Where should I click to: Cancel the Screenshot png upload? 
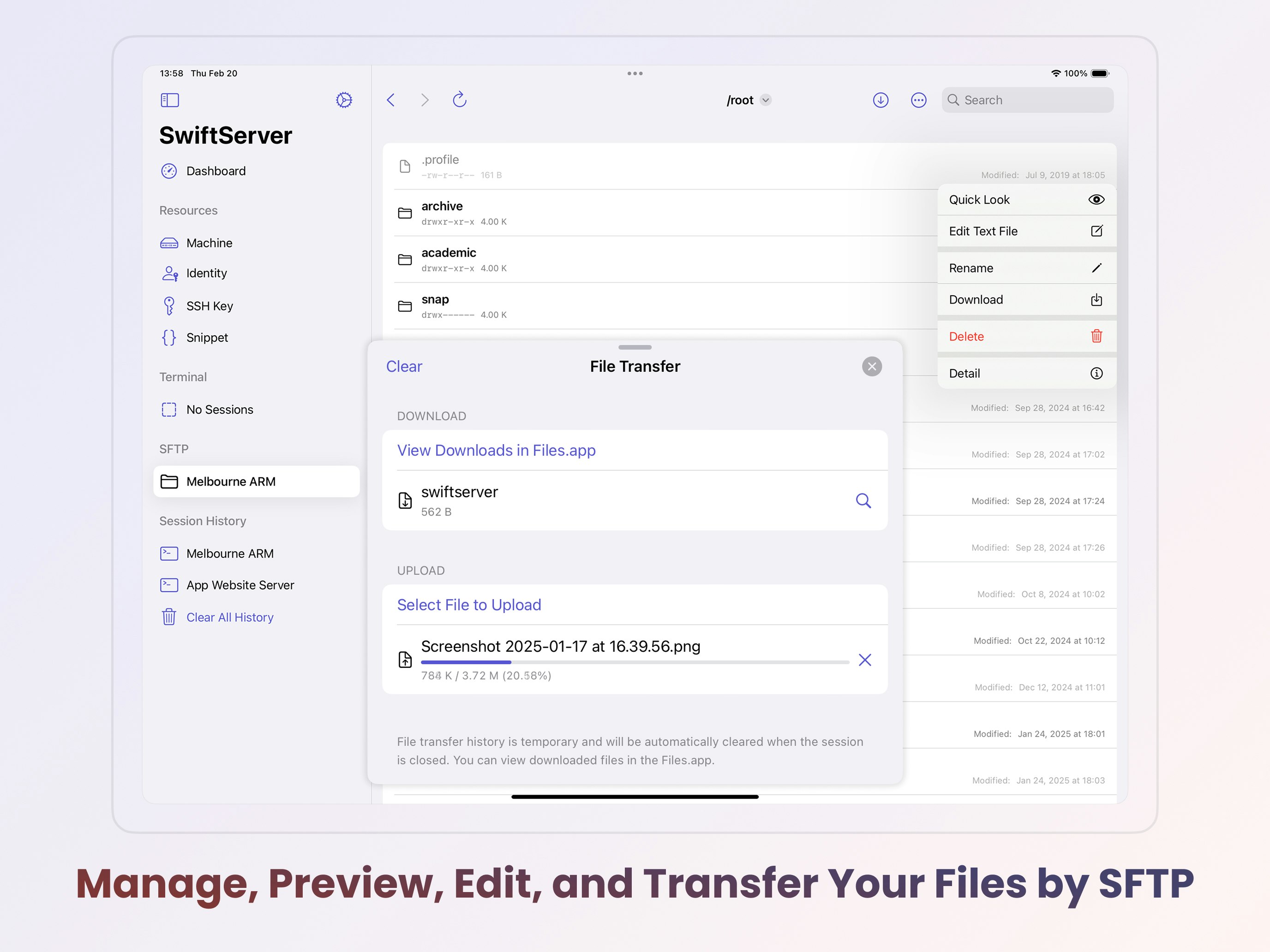click(865, 660)
